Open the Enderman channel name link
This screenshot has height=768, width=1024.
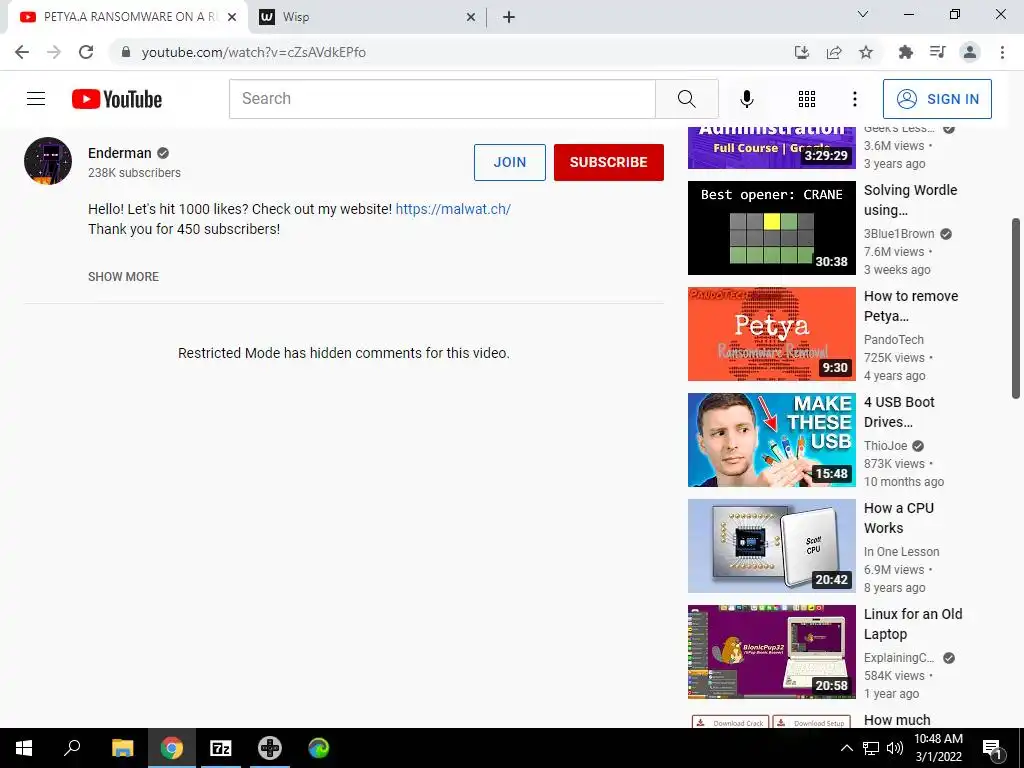tap(120, 153)
